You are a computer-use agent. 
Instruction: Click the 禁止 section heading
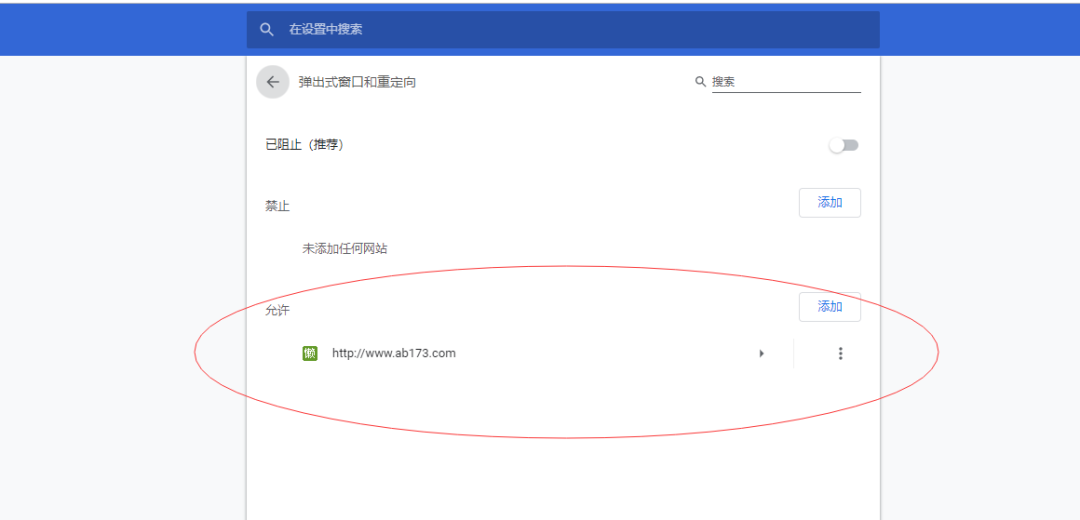278,206
